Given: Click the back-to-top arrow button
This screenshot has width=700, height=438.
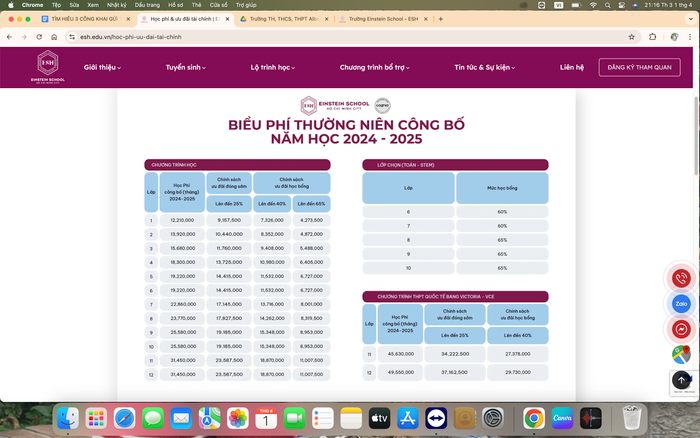Looking at the screenshot, I should [681, 380].
